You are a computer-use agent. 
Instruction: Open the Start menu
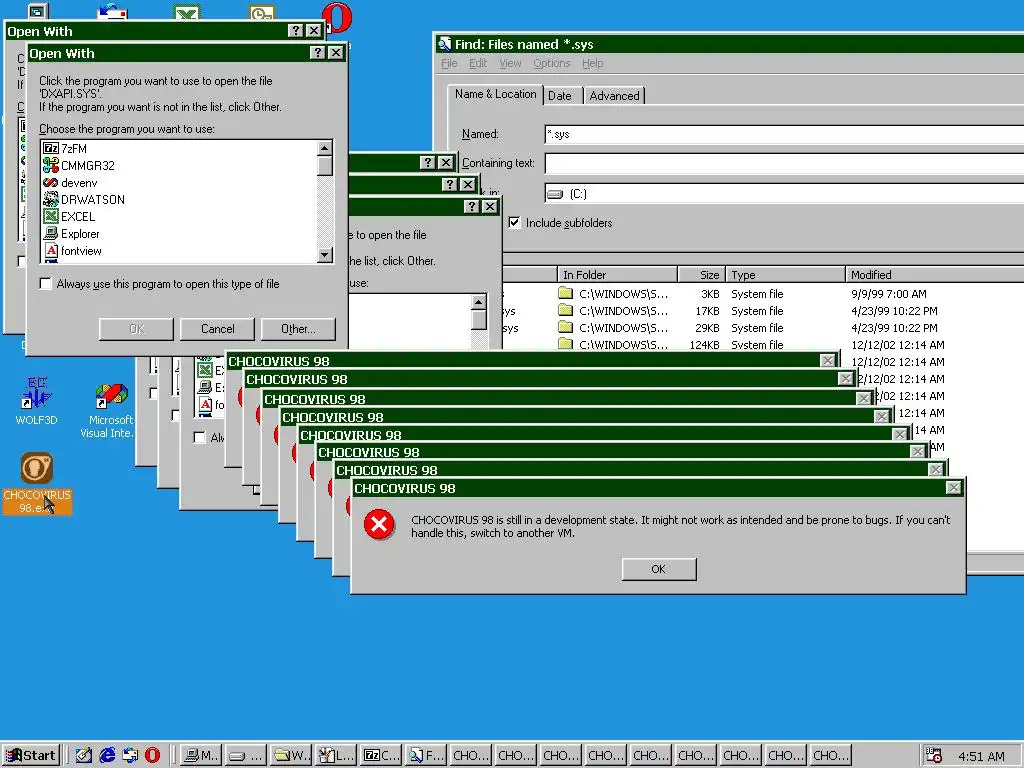tap(31, 756)
